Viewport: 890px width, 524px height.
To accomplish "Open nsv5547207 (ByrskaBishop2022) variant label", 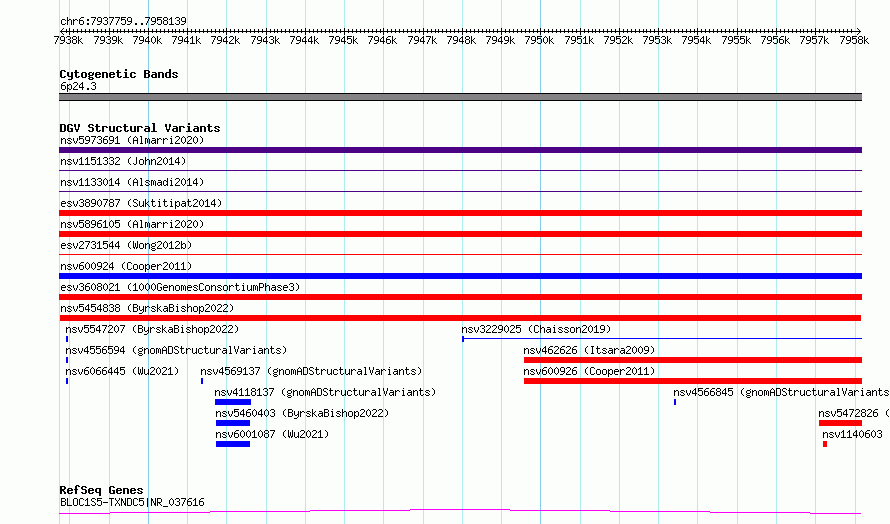I will [152, 329].
